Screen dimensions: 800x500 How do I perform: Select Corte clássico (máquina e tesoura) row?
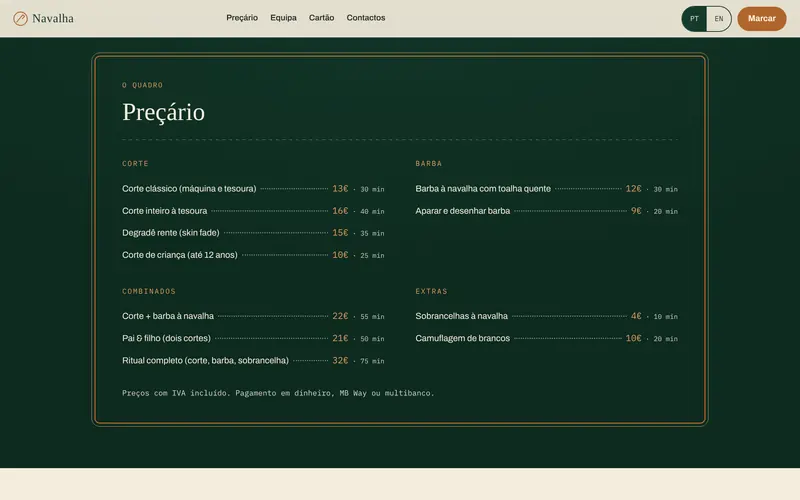click(x=253, y=189)
